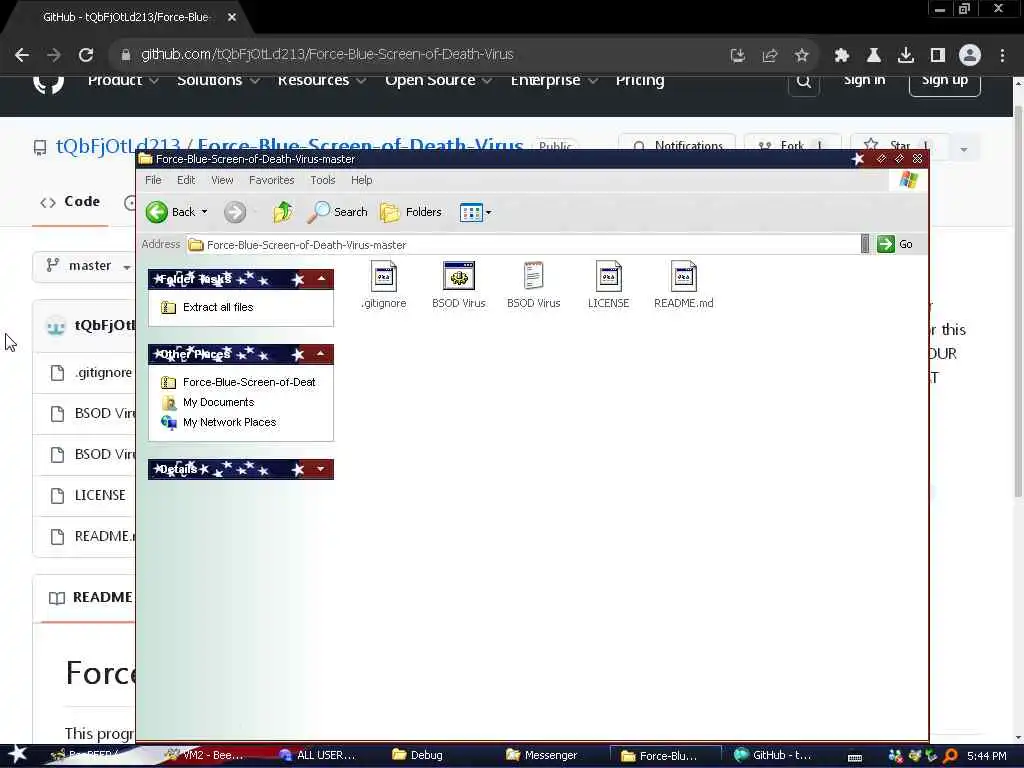1024x768 pixels.
Task: Click the taskbar clock showing 5:44 PM
Action: tap(986, 756)
